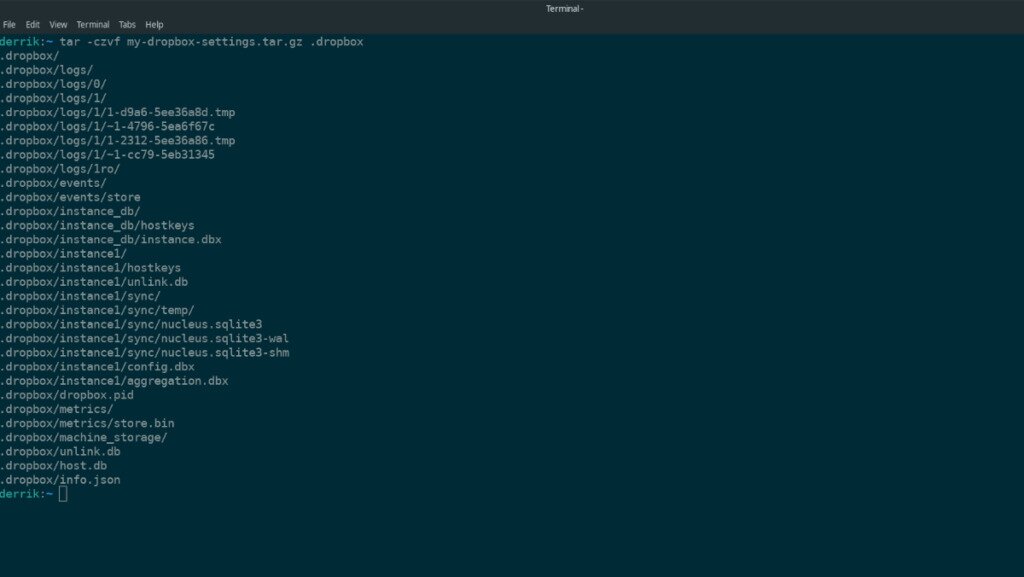Click the tar command on the prompt line

pyautogui.click(x=71, y=41)
